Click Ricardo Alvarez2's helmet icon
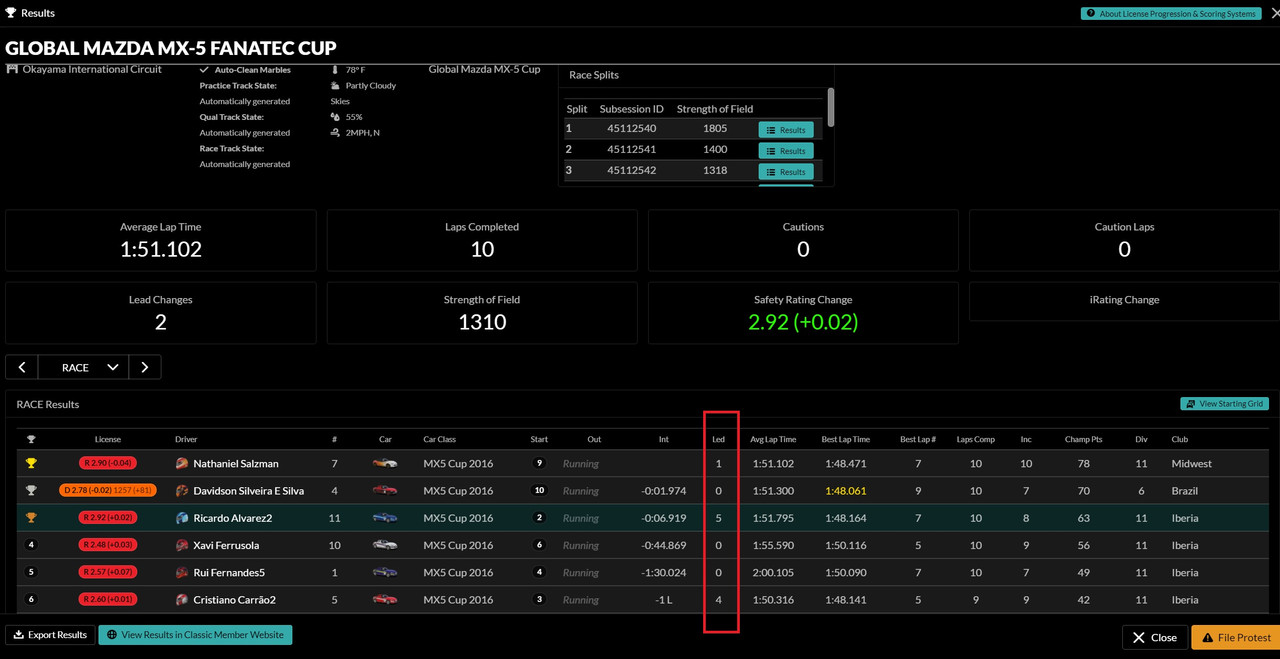The height and width of the screenshot is (659, 1280). coord(182,518)
